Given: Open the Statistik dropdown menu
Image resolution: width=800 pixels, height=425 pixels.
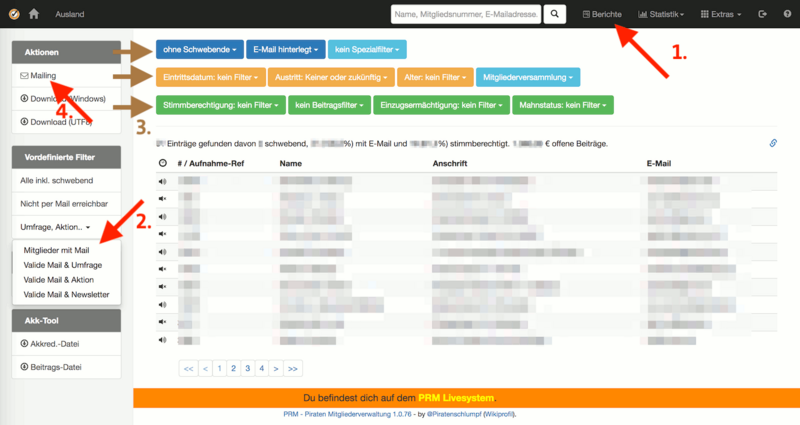Looking at the screenshot, I should pos(661,14).
